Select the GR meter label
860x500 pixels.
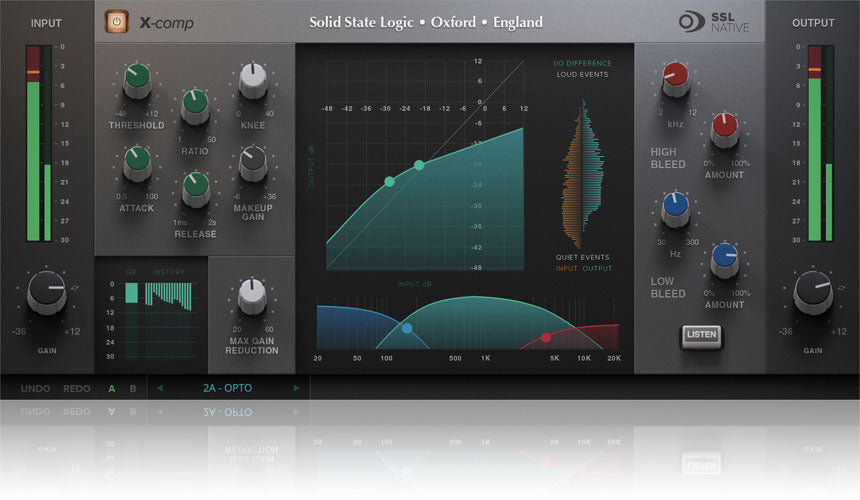click(131, 272)
